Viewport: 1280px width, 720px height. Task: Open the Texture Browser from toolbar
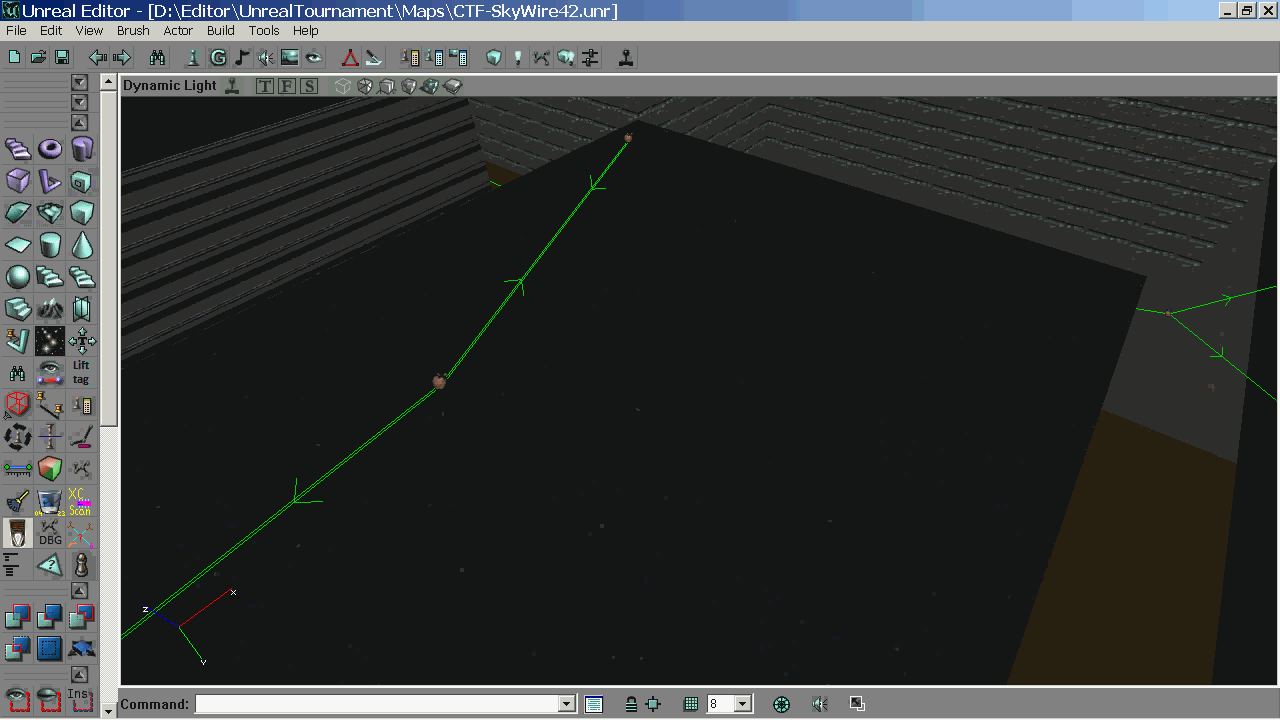pyautogui.click(x=290, y=58)
